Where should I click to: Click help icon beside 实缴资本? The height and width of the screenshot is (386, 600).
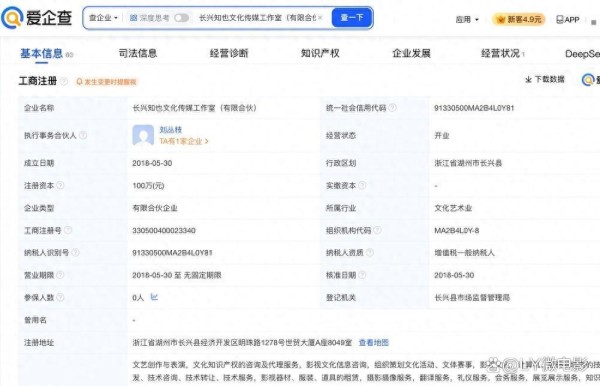point(362,185)
